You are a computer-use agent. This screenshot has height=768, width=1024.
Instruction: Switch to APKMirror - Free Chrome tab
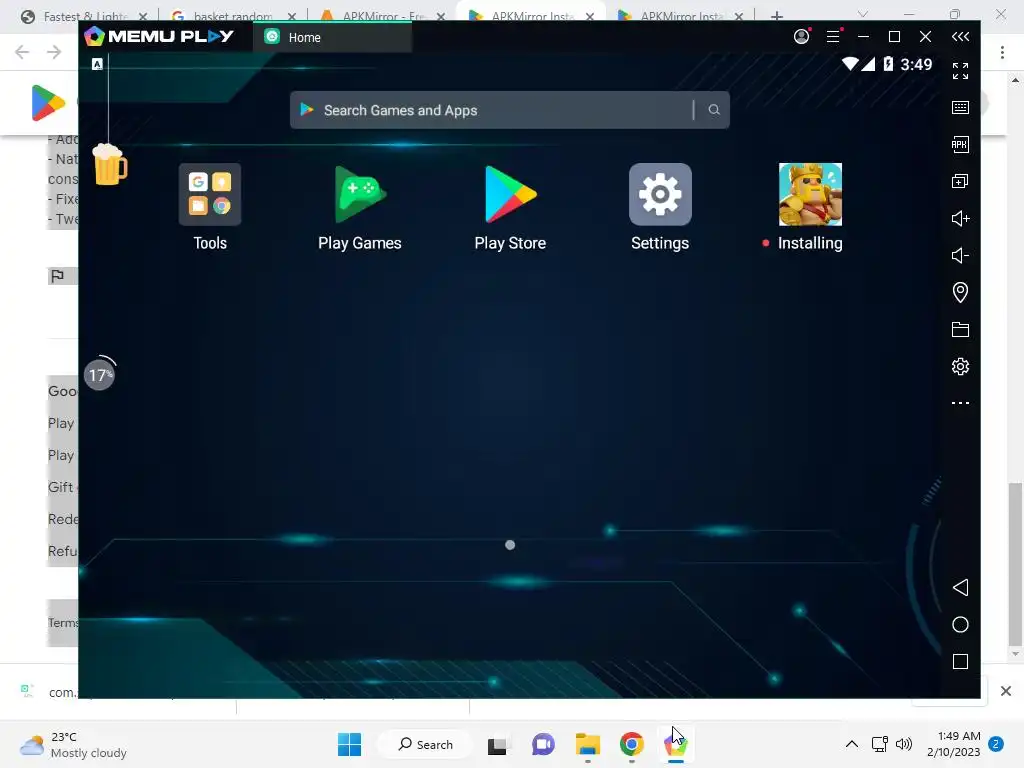pos(383,16)
